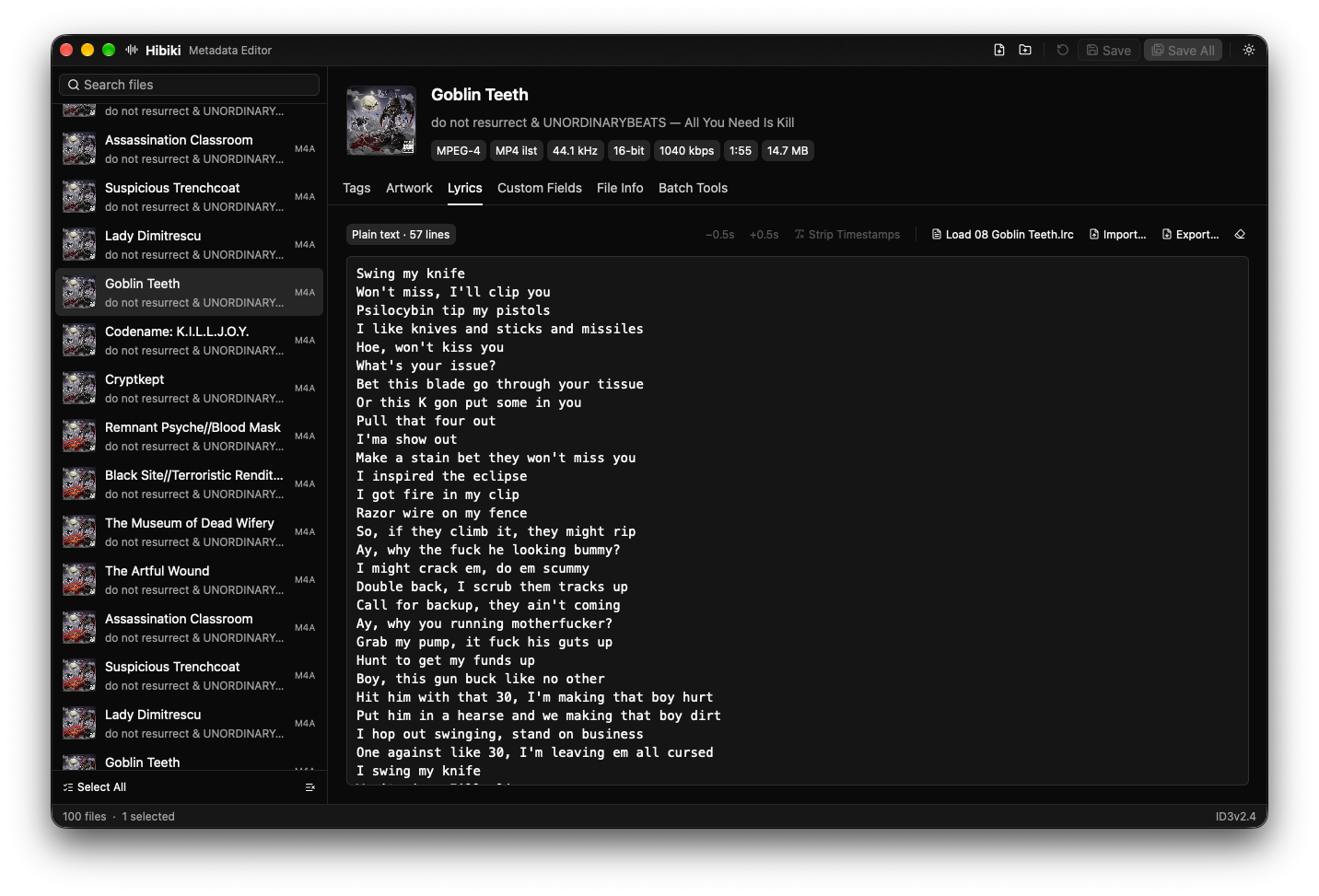
Task: Shift lyrics timing by −0.5s
Action: point(720,235)
